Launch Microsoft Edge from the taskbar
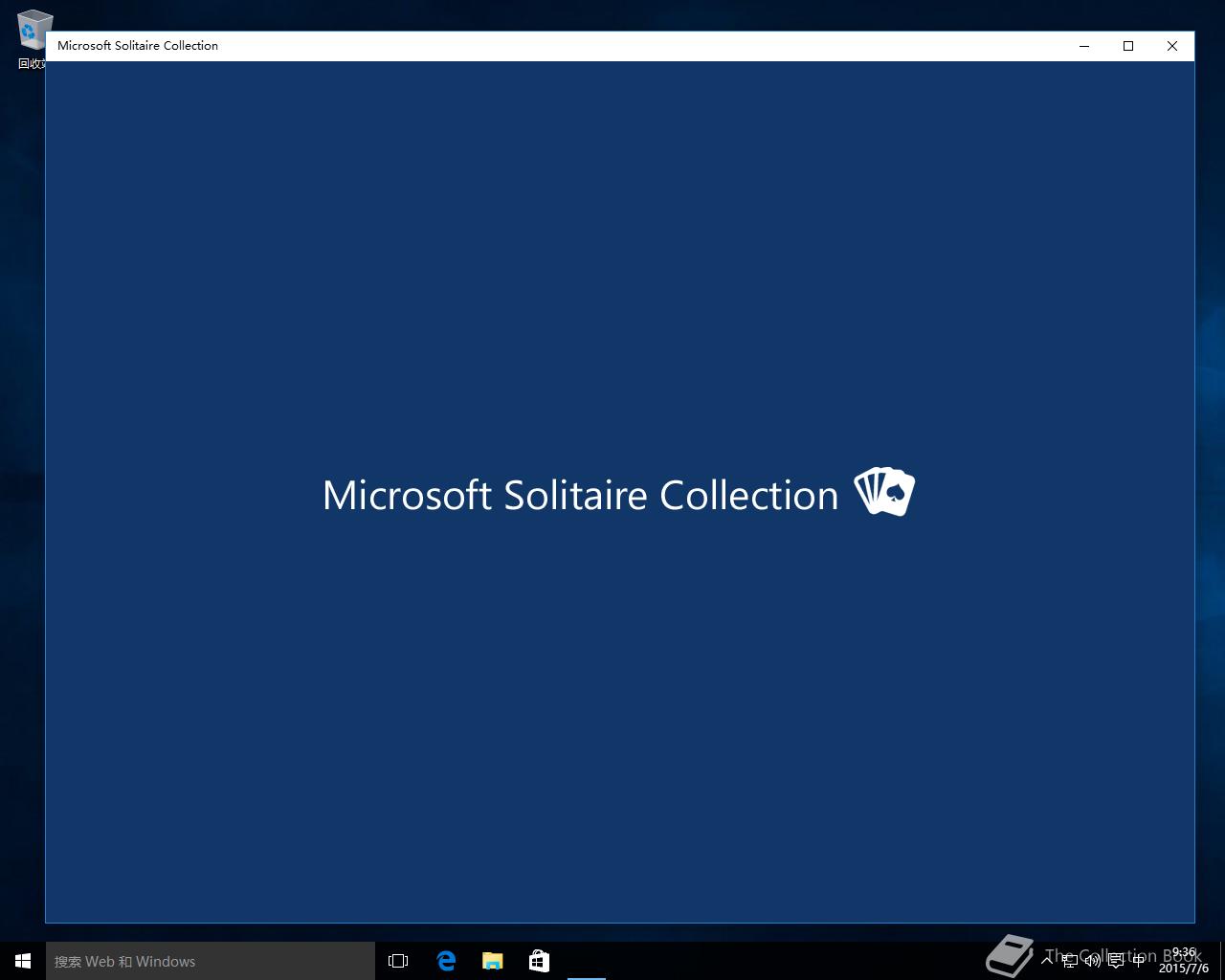1225x980 pixels. (446, 961)
